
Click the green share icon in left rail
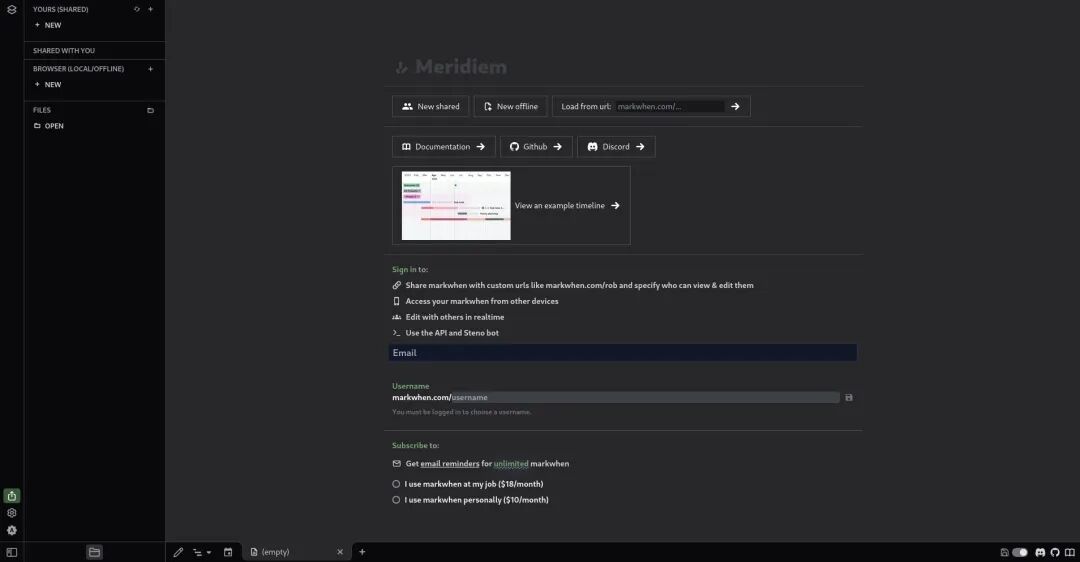12,496
